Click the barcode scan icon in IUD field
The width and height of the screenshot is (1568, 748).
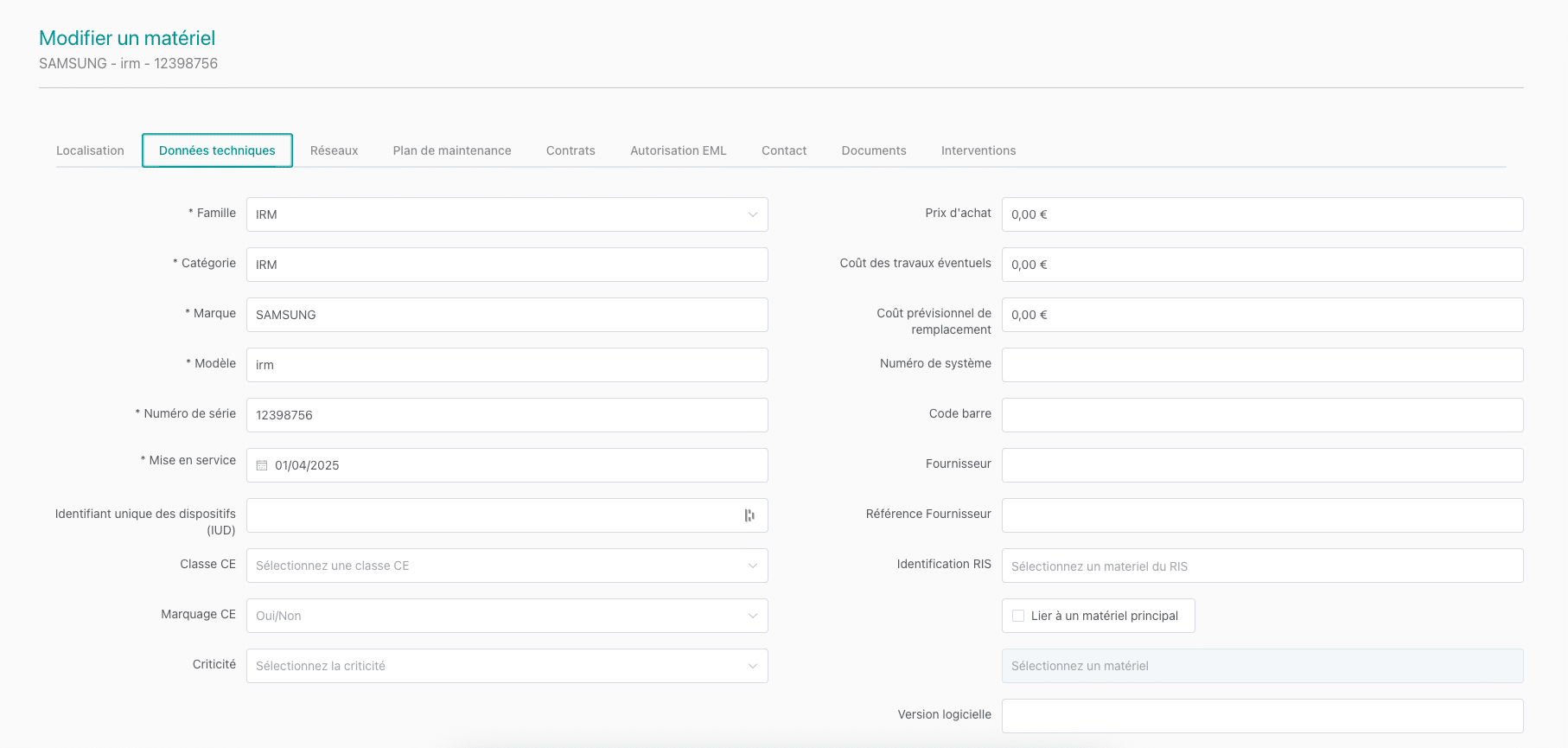pyautogui.click(x=749, y=515)
